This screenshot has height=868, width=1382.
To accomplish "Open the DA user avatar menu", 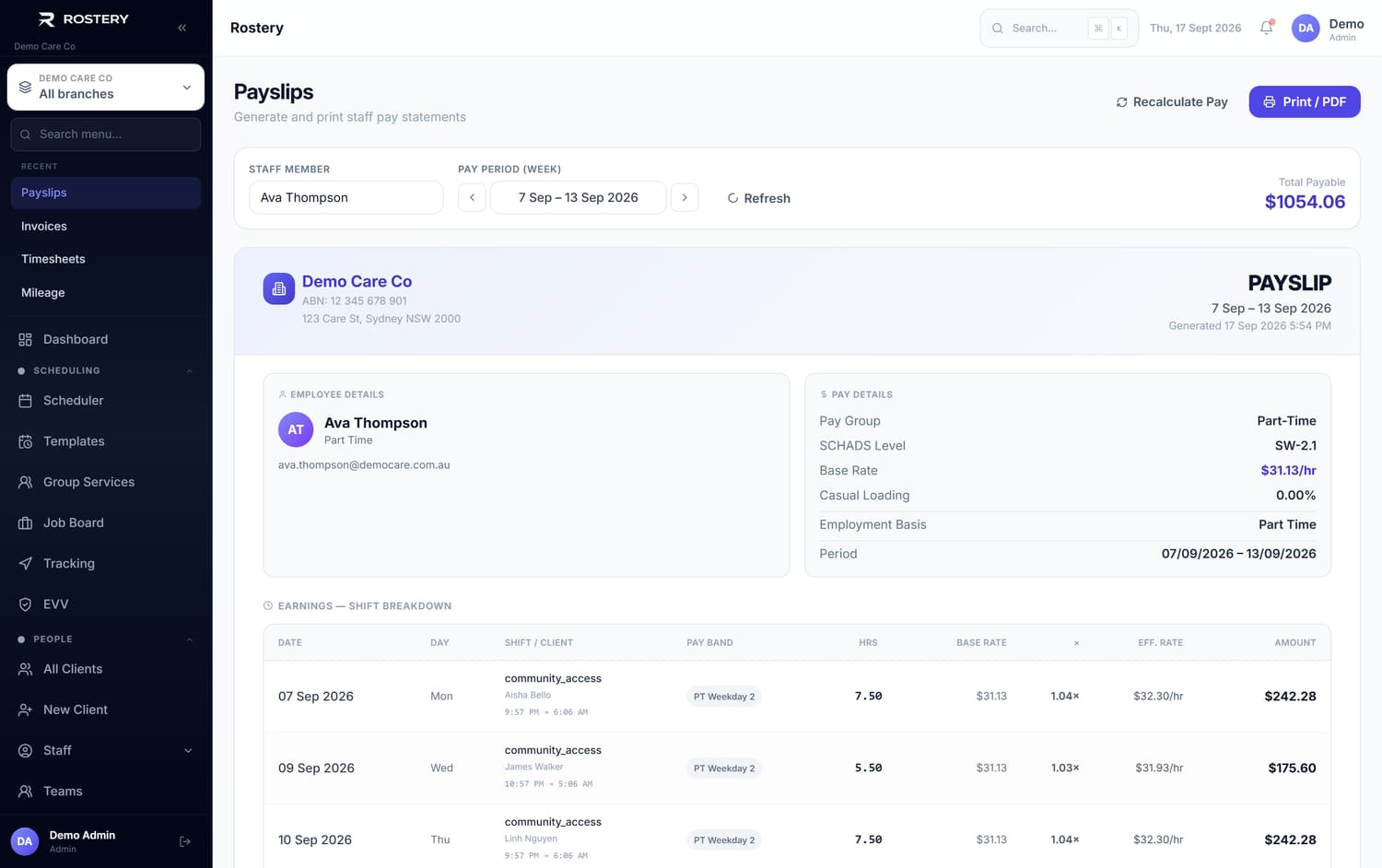I will pos(1306,29).
